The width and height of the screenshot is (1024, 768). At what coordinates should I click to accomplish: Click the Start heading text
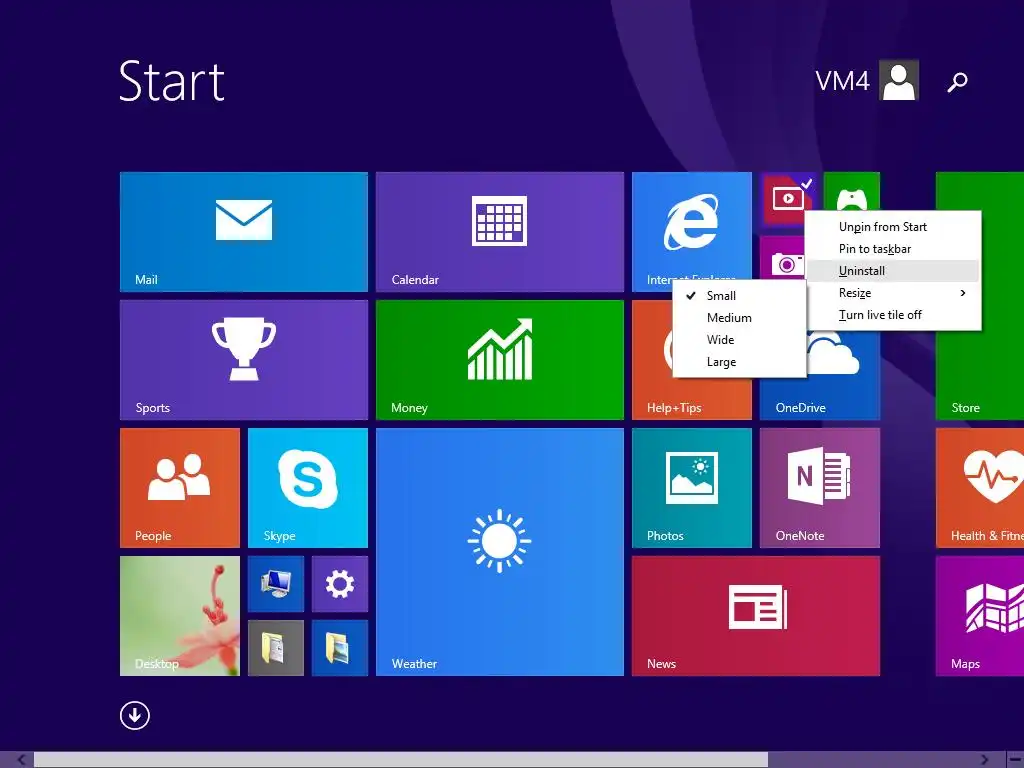172,81
